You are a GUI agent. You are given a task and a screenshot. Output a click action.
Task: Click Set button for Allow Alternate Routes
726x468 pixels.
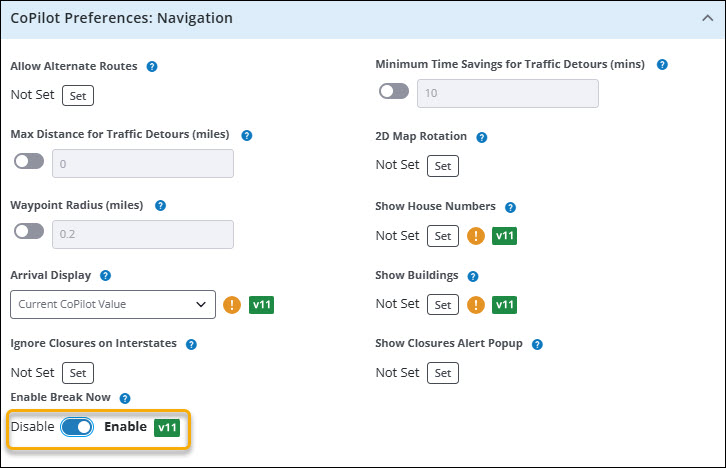point(77,96)
